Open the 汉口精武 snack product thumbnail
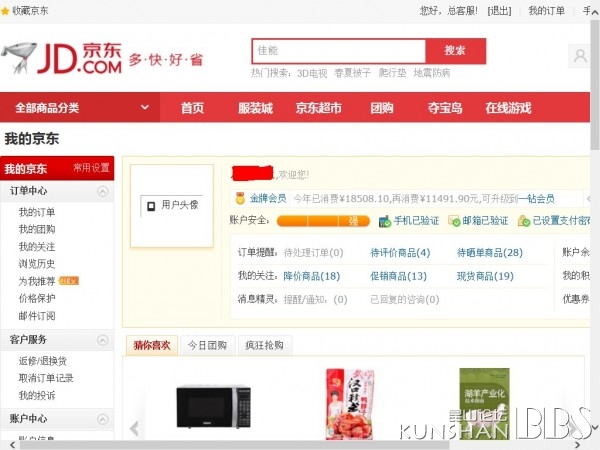600x450 pixels. coord(350,404)
